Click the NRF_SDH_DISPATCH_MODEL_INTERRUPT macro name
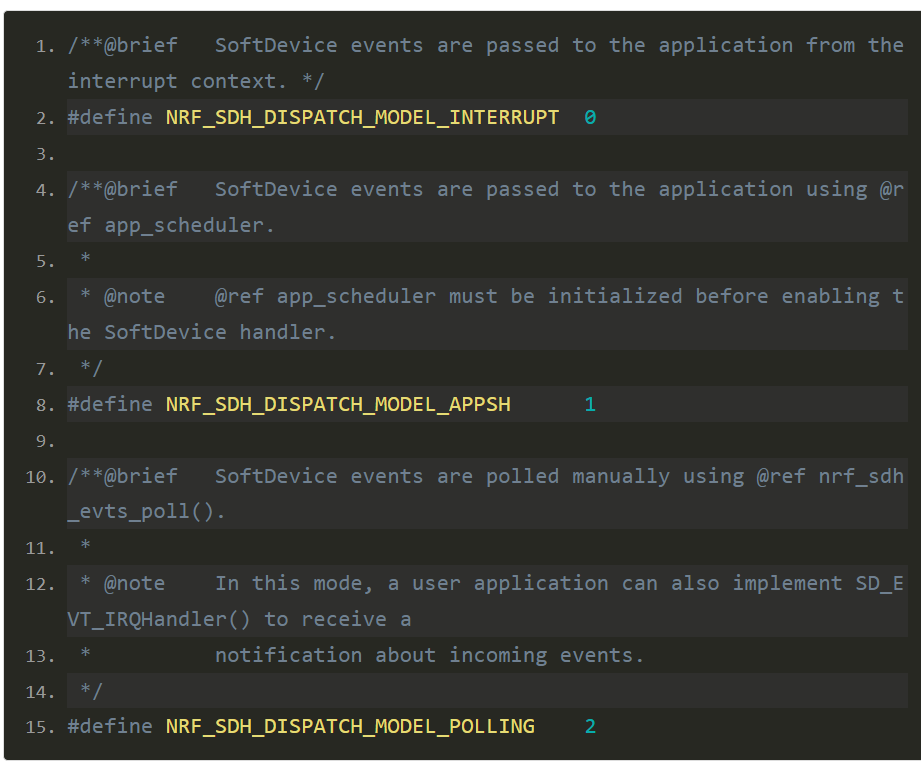921x764 pixels. [362, 117]
